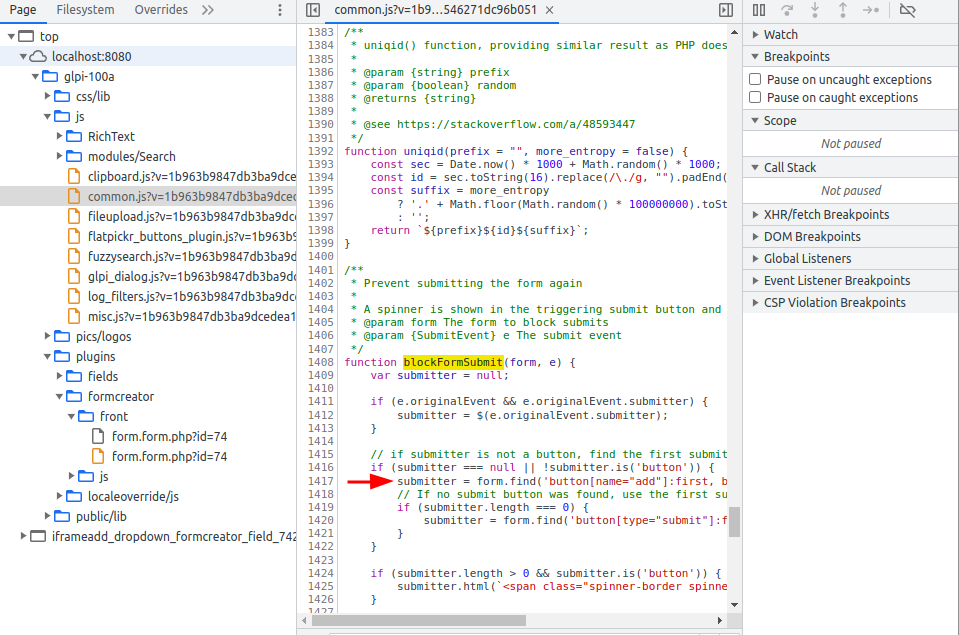The height and width of the screenshot is (635, 959).
Task: Click the navigator sidebar collapse icon
Action: [312, 9]
